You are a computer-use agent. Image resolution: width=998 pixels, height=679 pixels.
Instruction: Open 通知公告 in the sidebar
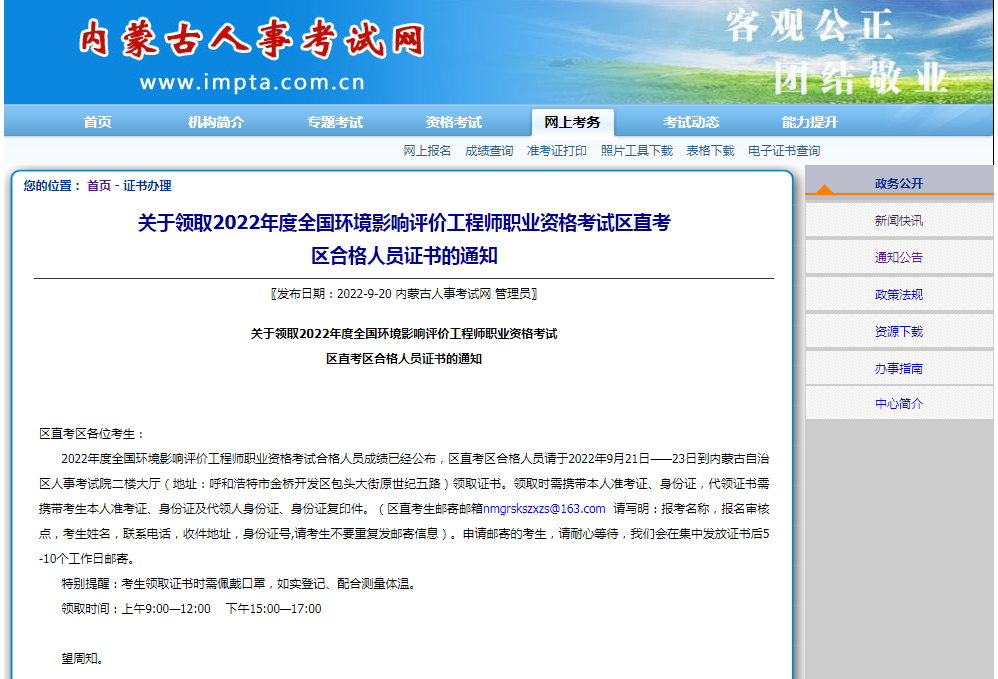click(x=898, y=258)
